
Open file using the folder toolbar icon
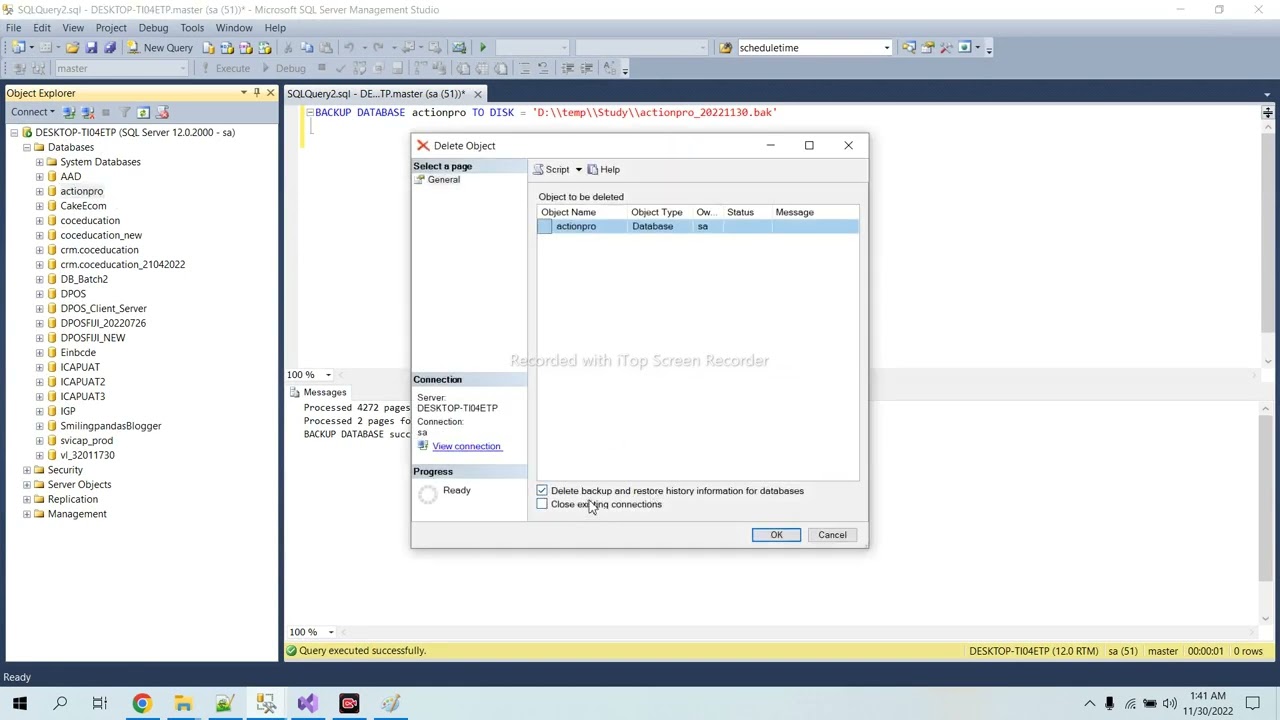pyautogui.click(x=72, y=47)
